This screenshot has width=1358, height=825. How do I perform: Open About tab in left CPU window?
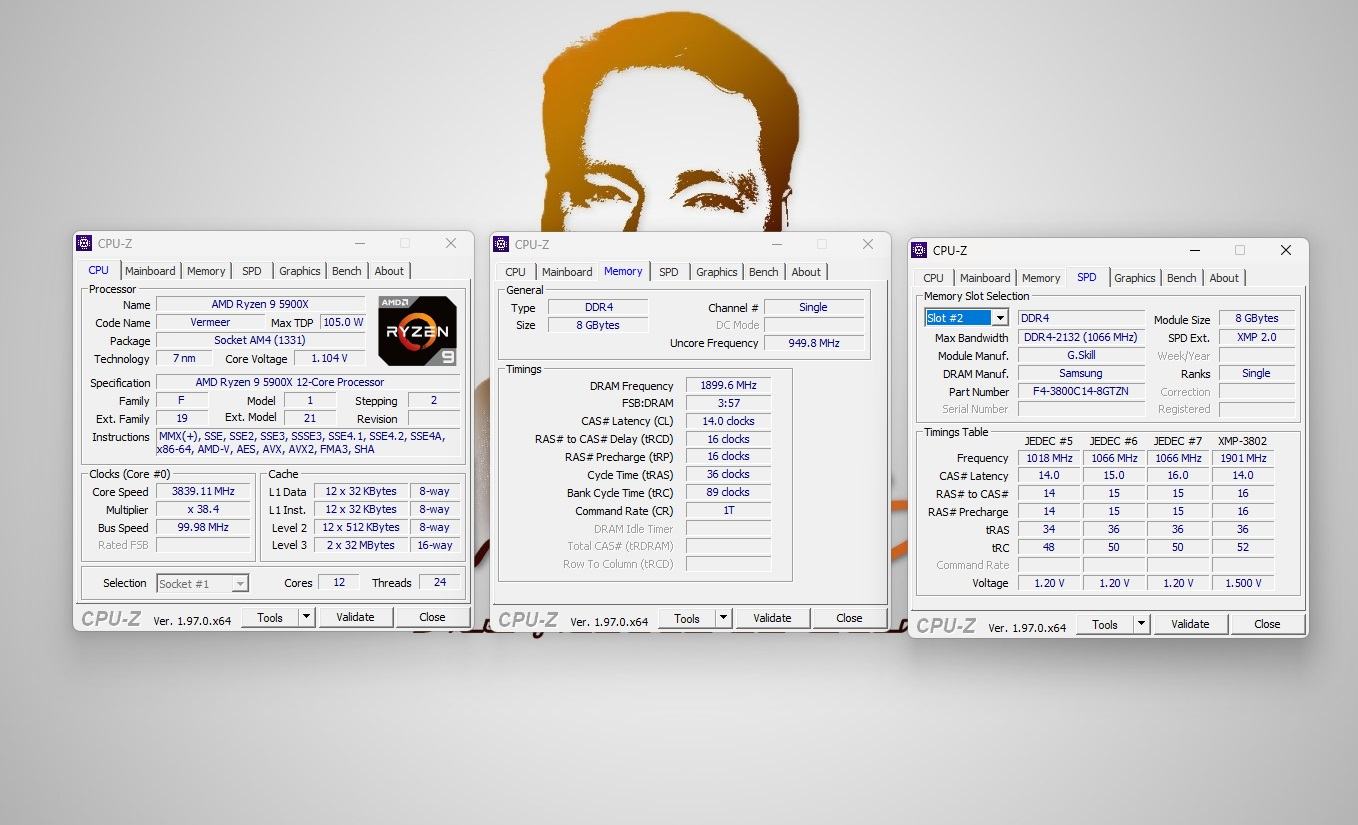tap(389, 271)
